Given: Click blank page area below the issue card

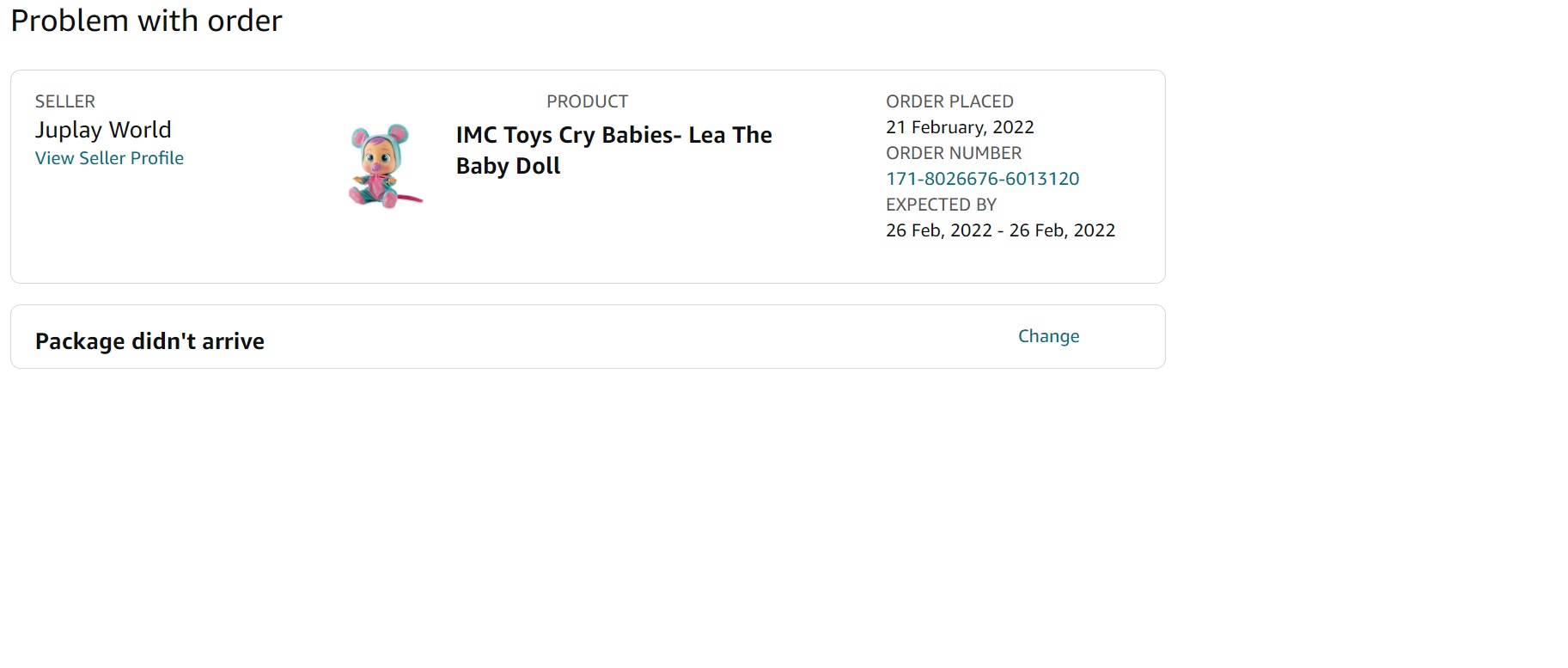Looking at the screenshot, I should (x=584, y=516).
